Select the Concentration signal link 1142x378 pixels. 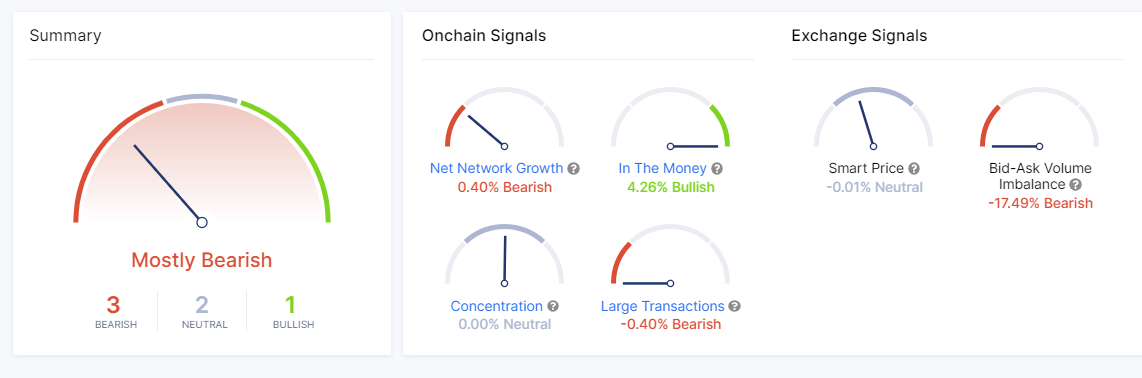tap(497, 307)
